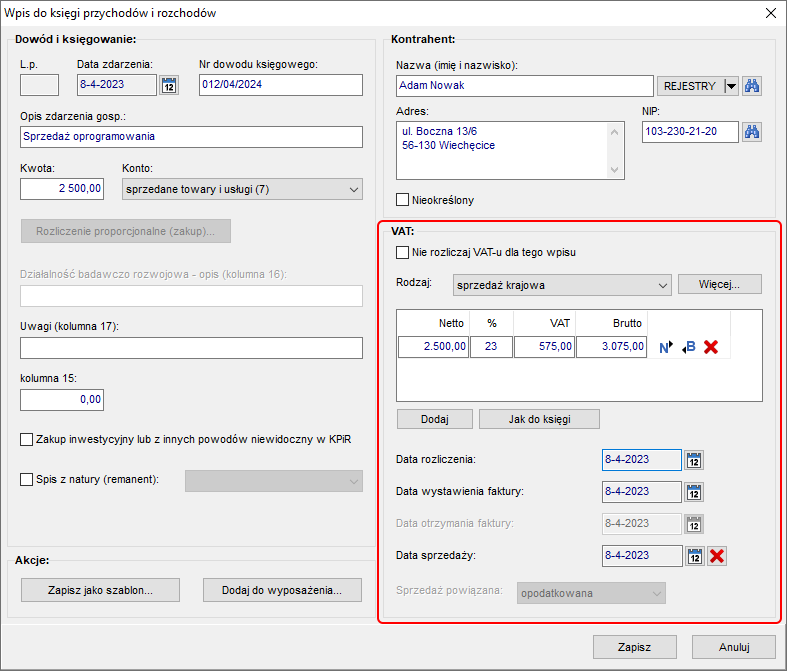This screenshot has width=787, height=671.
Task: Click the N netto recalculation icon
Action: click(666, 347)
